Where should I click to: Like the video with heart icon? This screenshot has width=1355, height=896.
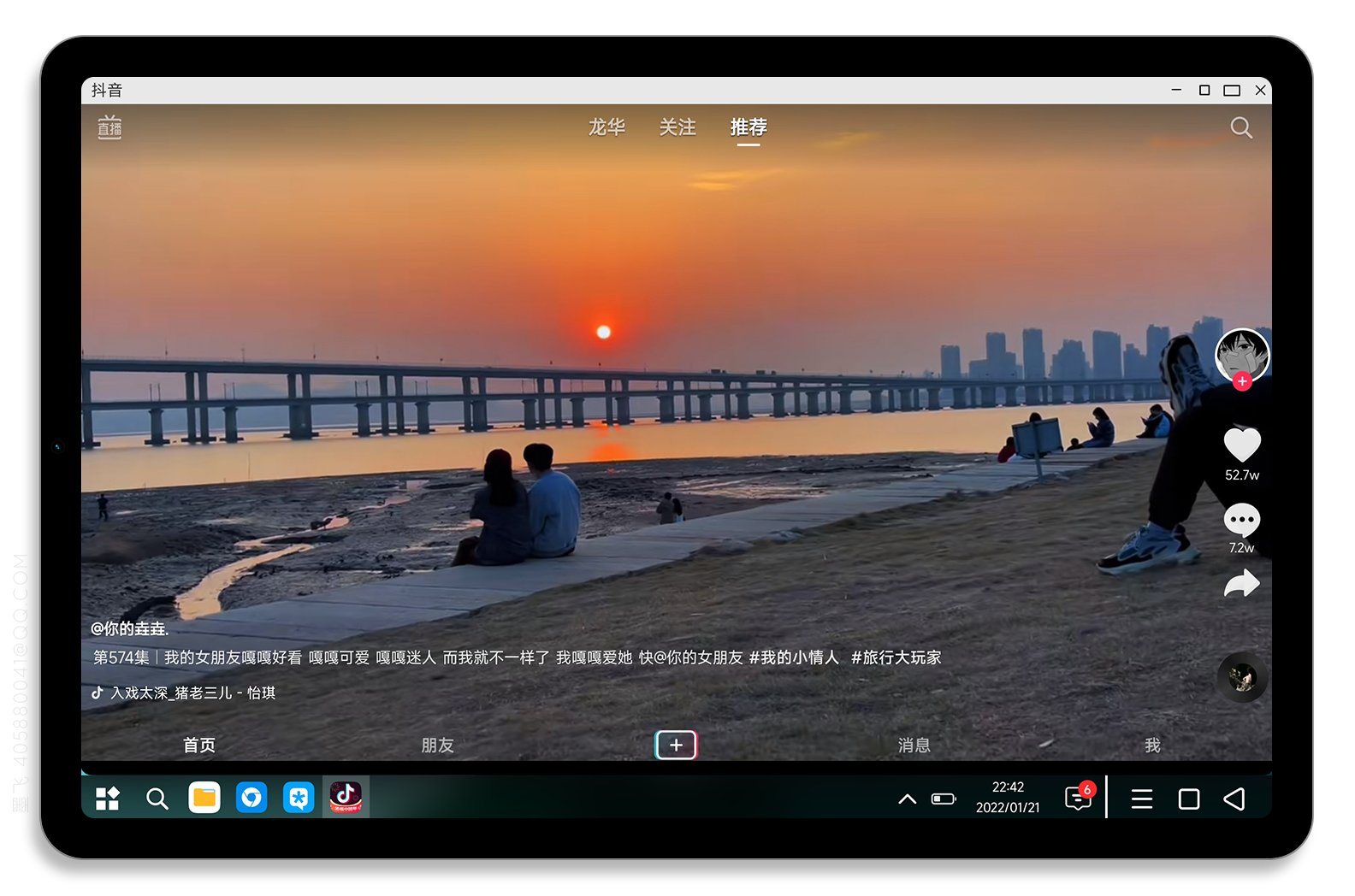1241,445
